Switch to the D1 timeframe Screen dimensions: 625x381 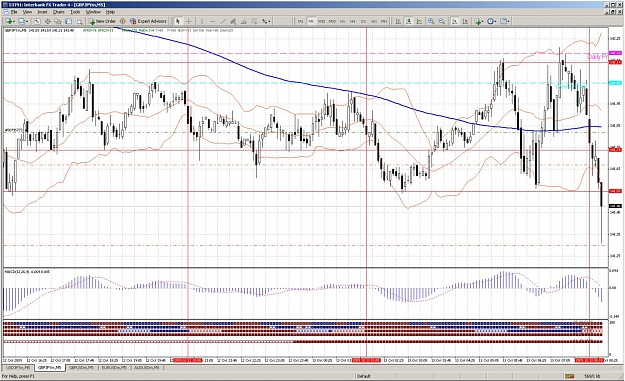point(363,21)
